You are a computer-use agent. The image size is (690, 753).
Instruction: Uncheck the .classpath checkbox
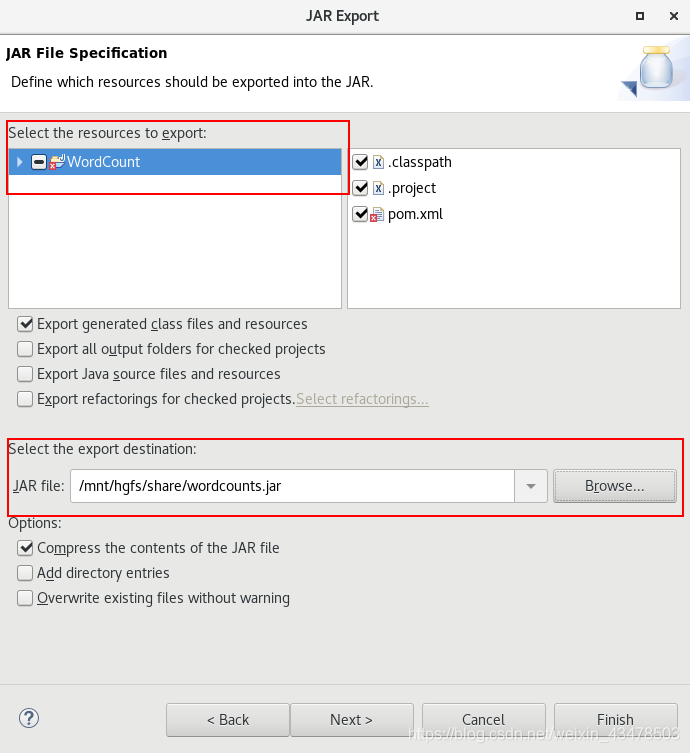360,162
